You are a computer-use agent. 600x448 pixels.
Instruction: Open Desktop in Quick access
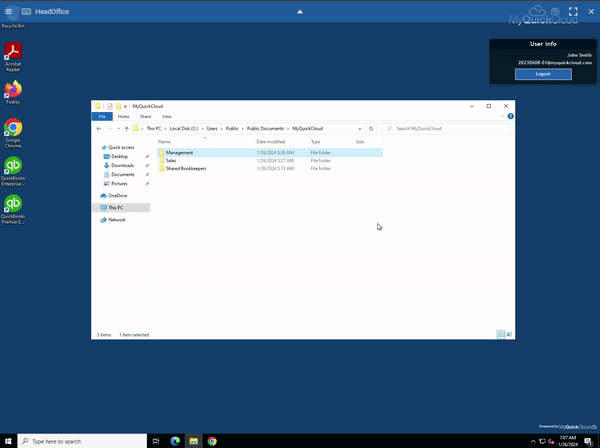pyautogui.click(x=119, y=156)
